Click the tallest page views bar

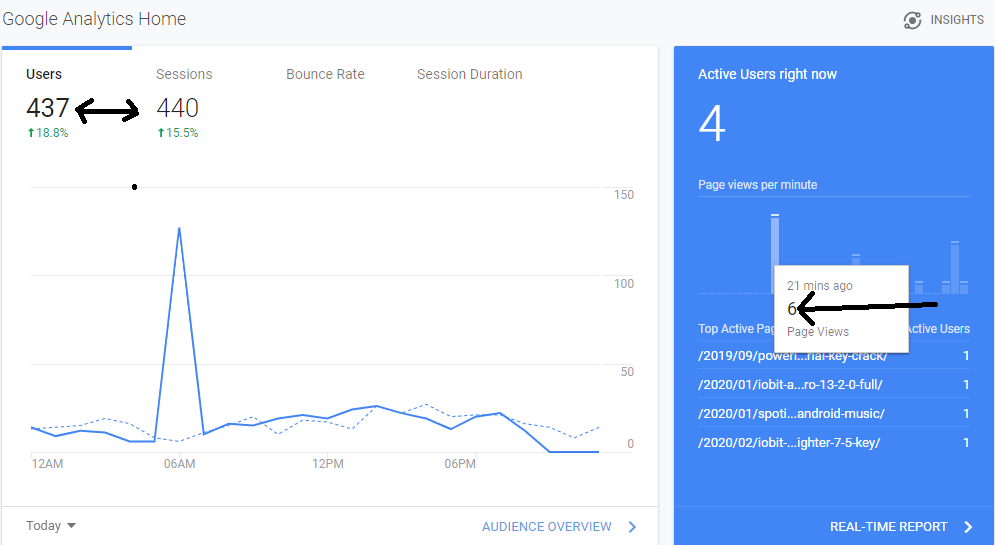[775, 254]
